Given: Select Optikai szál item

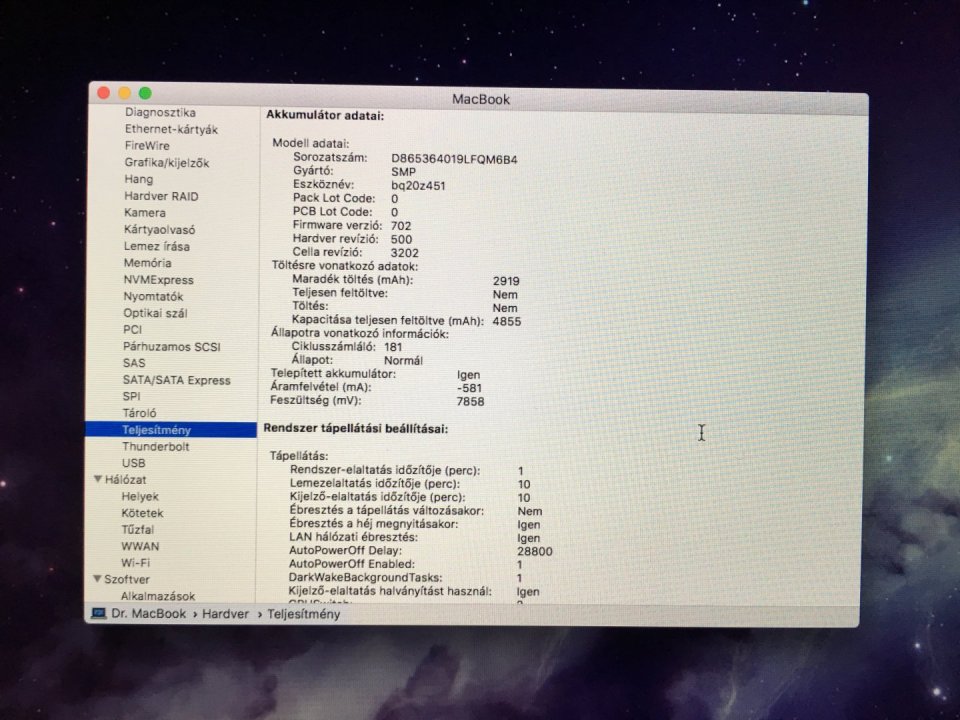Looking at the screenshot, I should click(x=155, y=313).
